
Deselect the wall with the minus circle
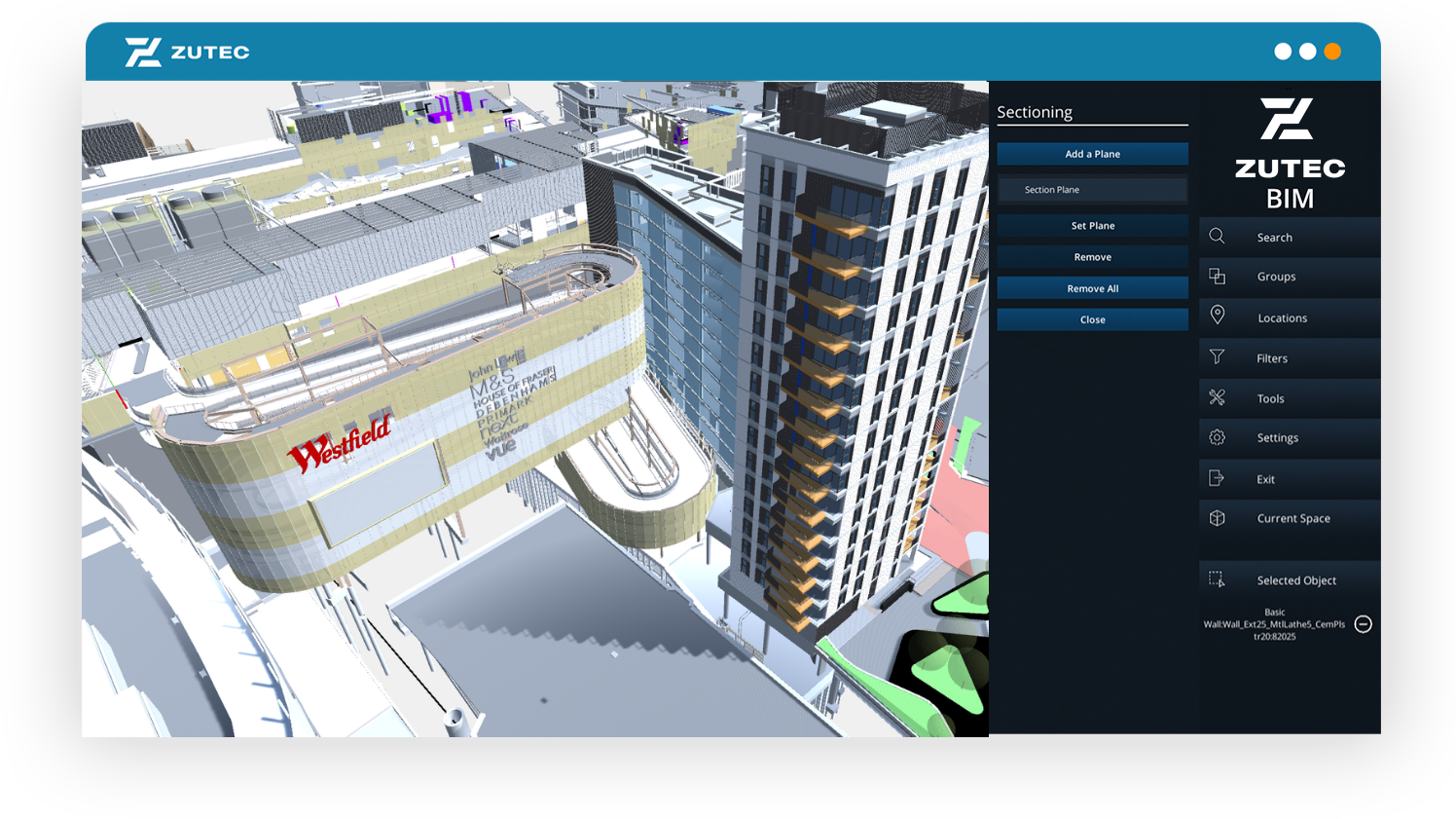point(1364,624)
